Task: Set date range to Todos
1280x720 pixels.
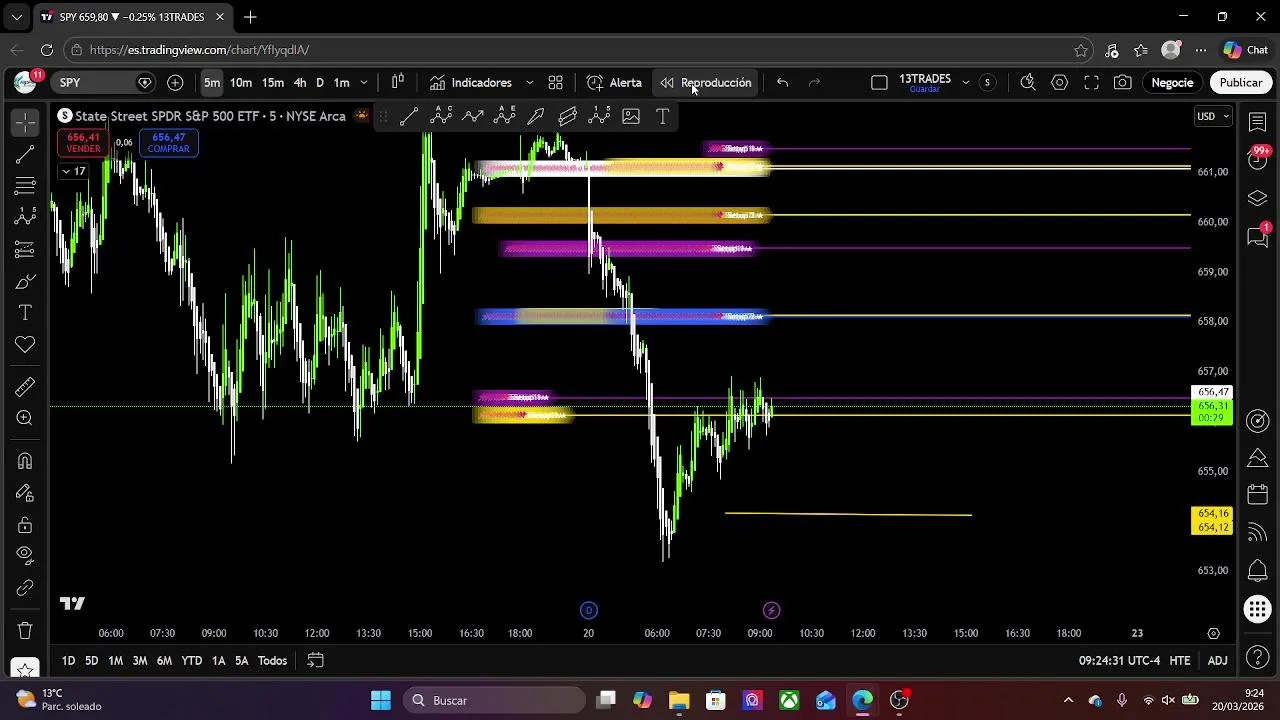Action: (x=272, y=660)
